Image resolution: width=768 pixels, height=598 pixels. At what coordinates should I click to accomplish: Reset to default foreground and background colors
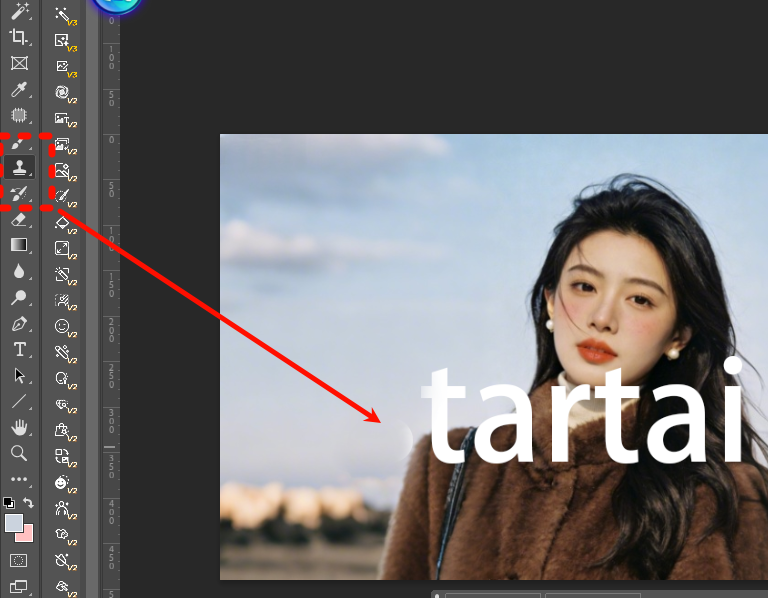9,502
